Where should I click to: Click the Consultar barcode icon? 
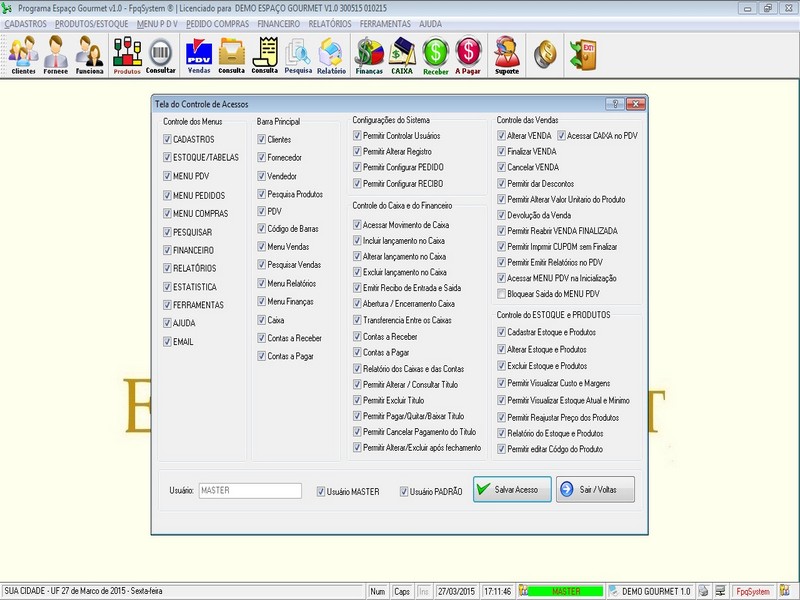pyautogui.click(x=160, y=55)
